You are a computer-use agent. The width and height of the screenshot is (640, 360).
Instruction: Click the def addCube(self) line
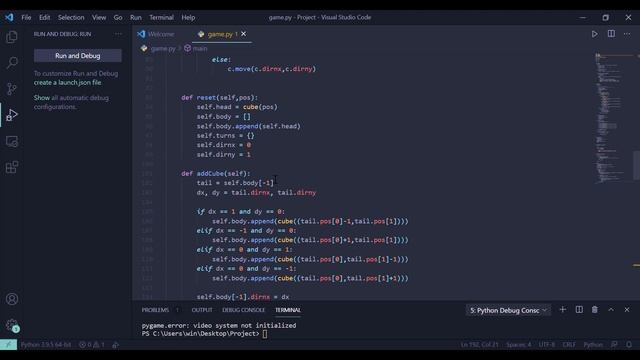coord(216,173)
